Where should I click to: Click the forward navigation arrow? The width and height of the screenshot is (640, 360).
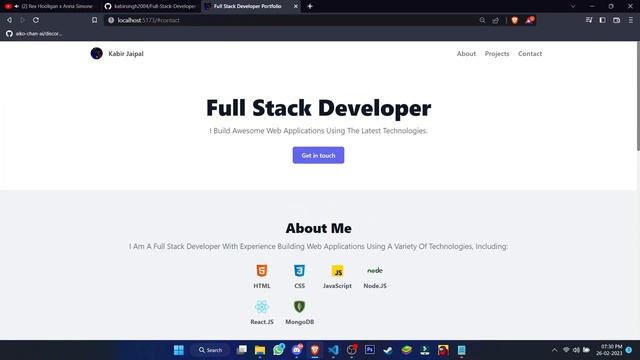22,20
